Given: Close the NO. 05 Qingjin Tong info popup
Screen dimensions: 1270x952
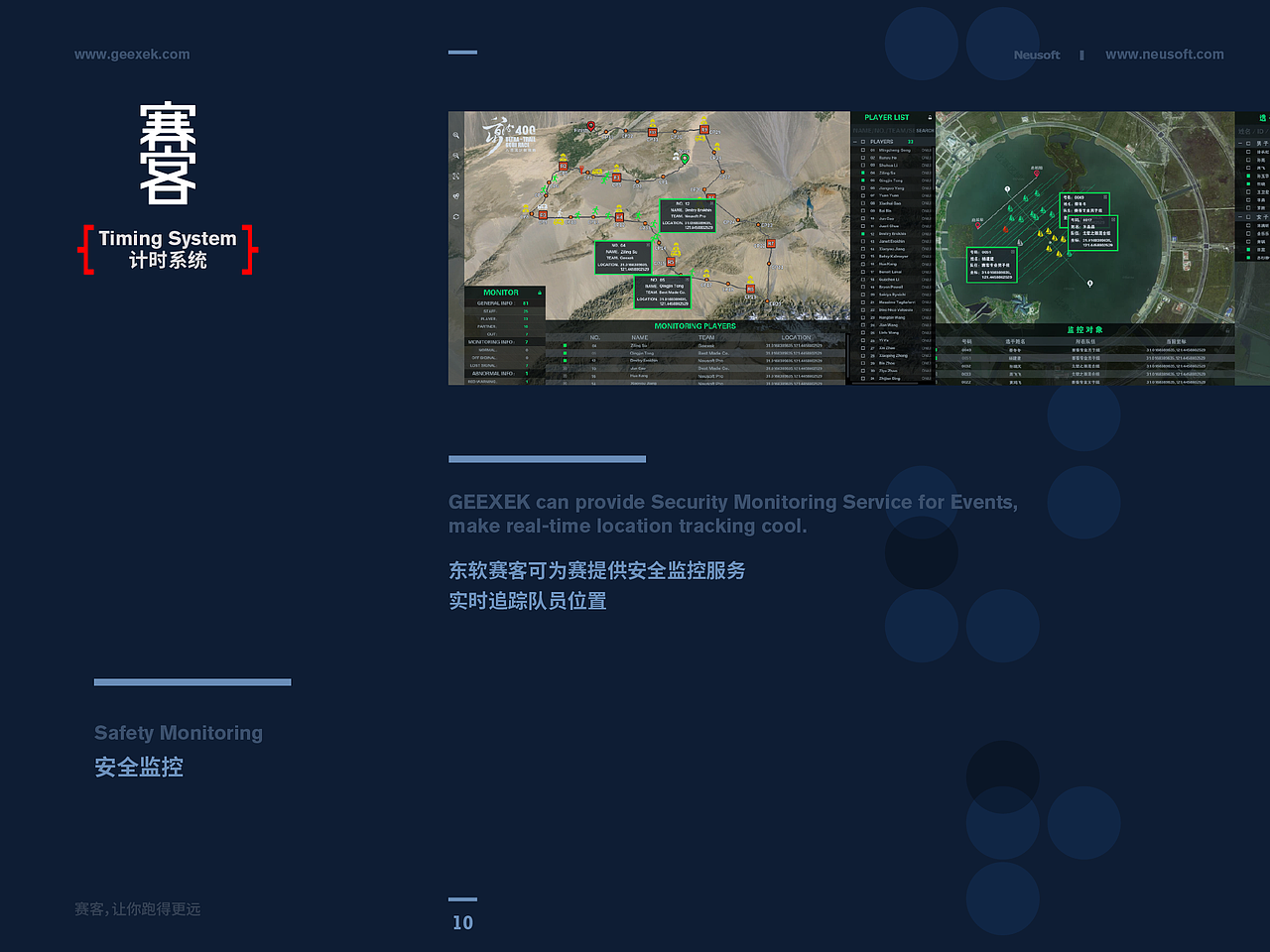Looking at the screenshot, I should coord(687,279).
